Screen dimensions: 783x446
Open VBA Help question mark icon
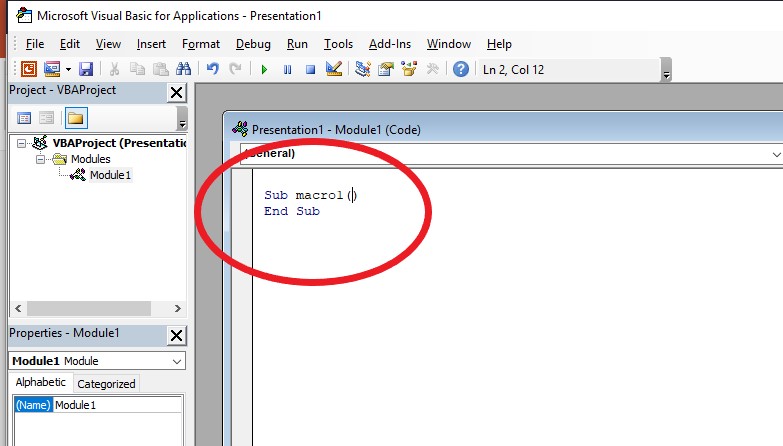(x=460, y=69)
